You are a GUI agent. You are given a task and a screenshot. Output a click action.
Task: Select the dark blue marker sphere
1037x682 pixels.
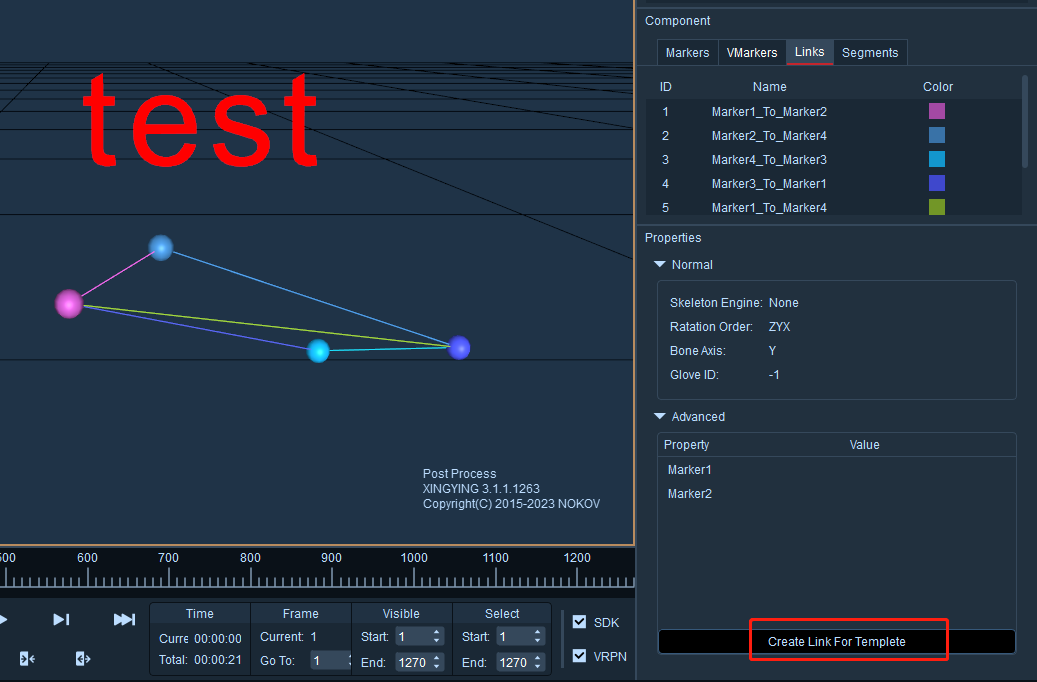459,347
